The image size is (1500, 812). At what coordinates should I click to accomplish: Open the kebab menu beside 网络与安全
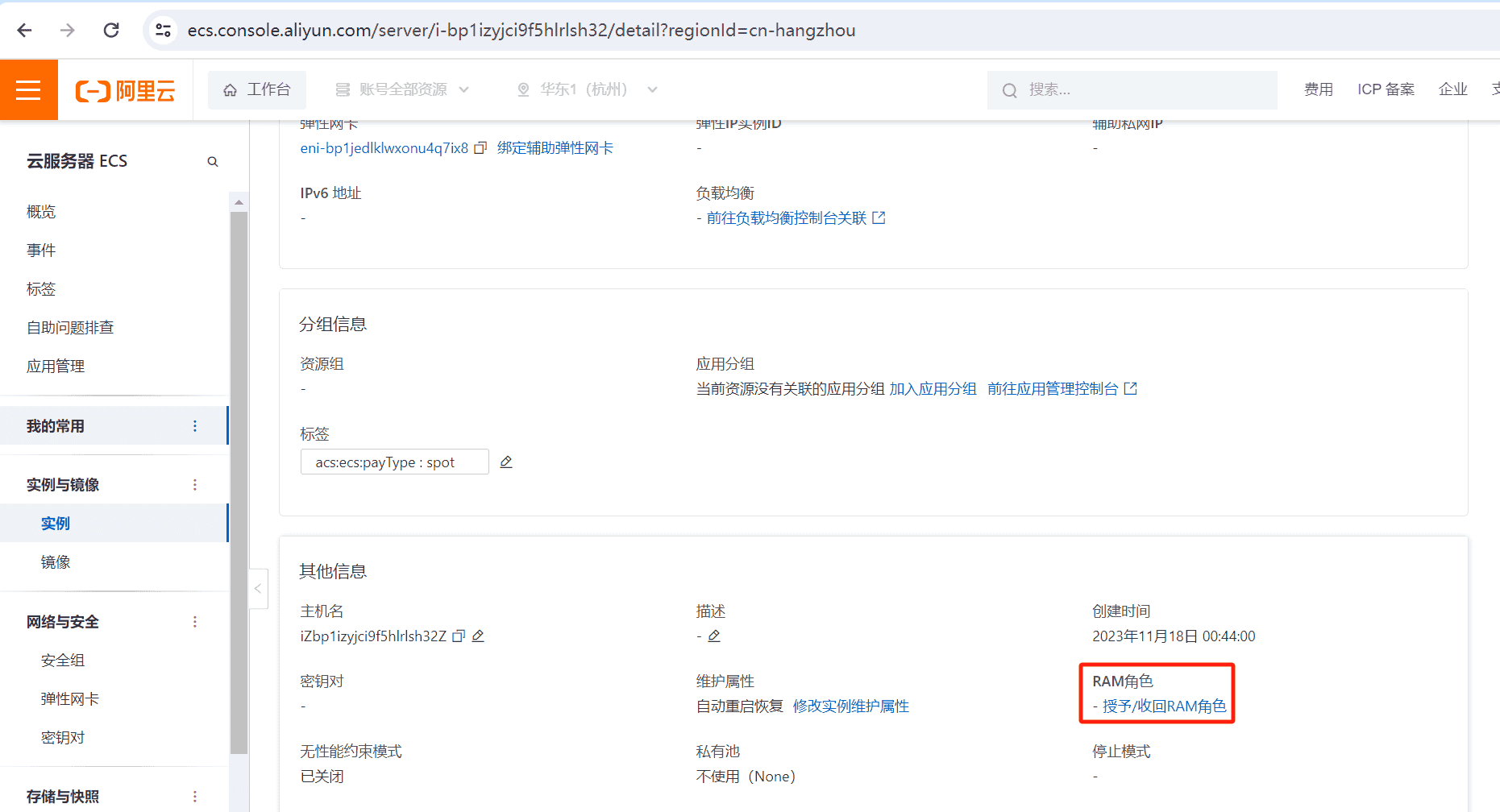[x=194, y=621]
